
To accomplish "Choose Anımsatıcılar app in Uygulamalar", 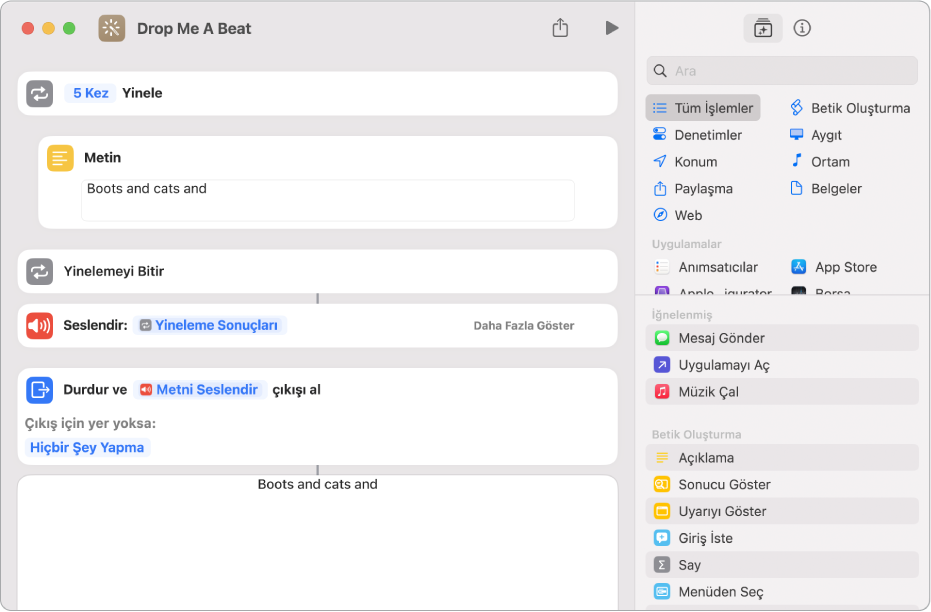I will pos(706,267).
